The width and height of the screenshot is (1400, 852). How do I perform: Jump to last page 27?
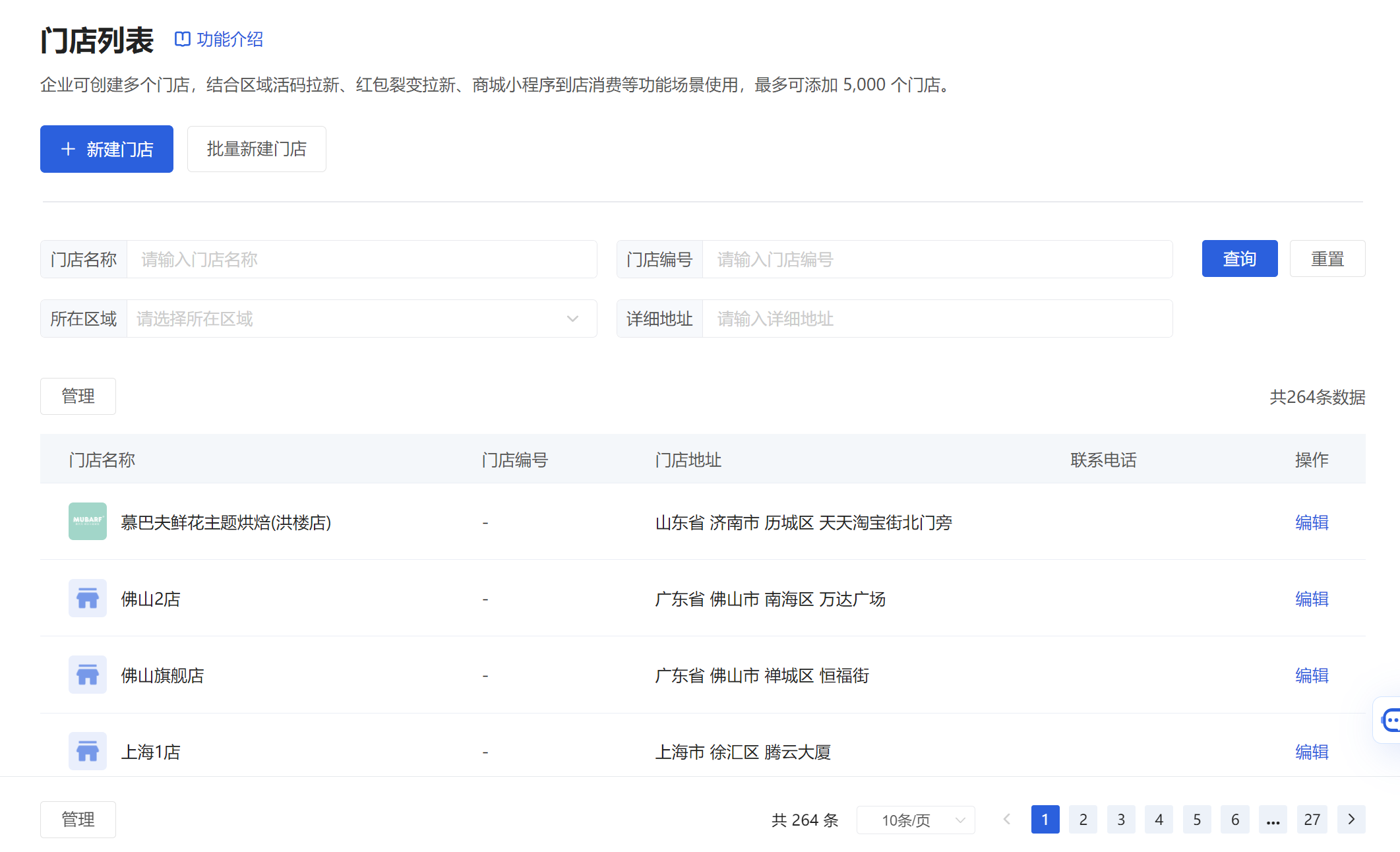(x=1312, y=820)
